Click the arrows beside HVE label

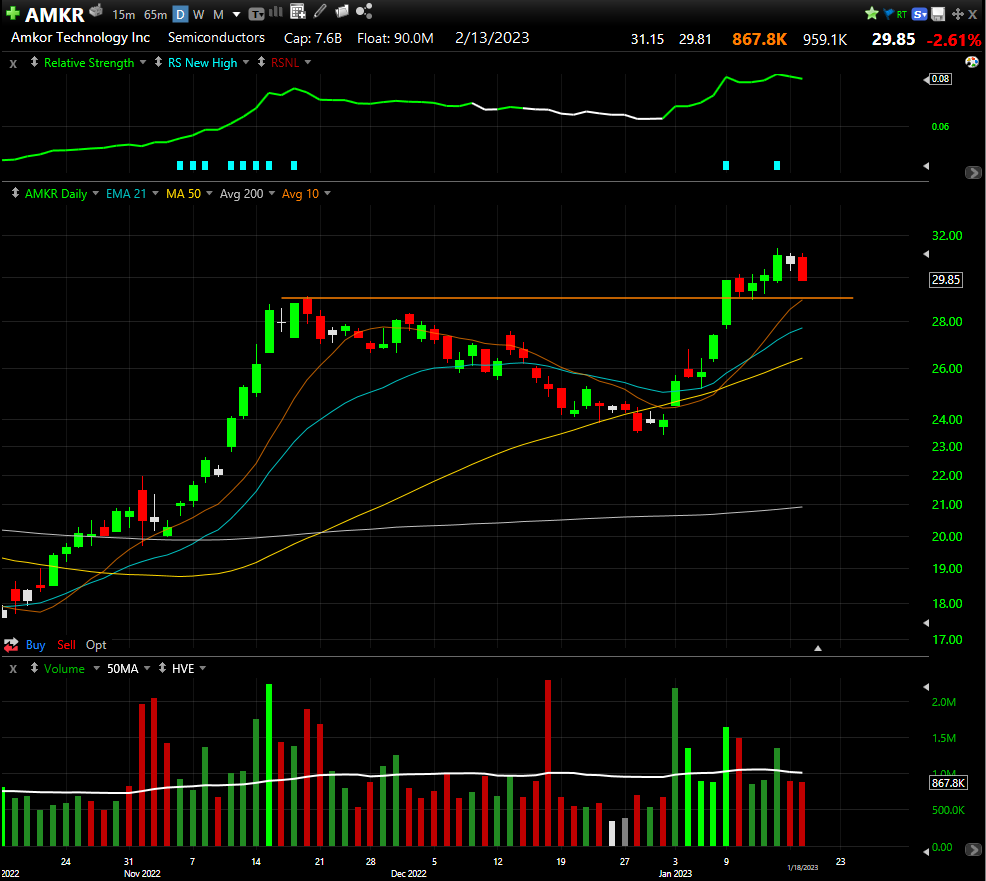pyautogui.click(x=162, y=667)
